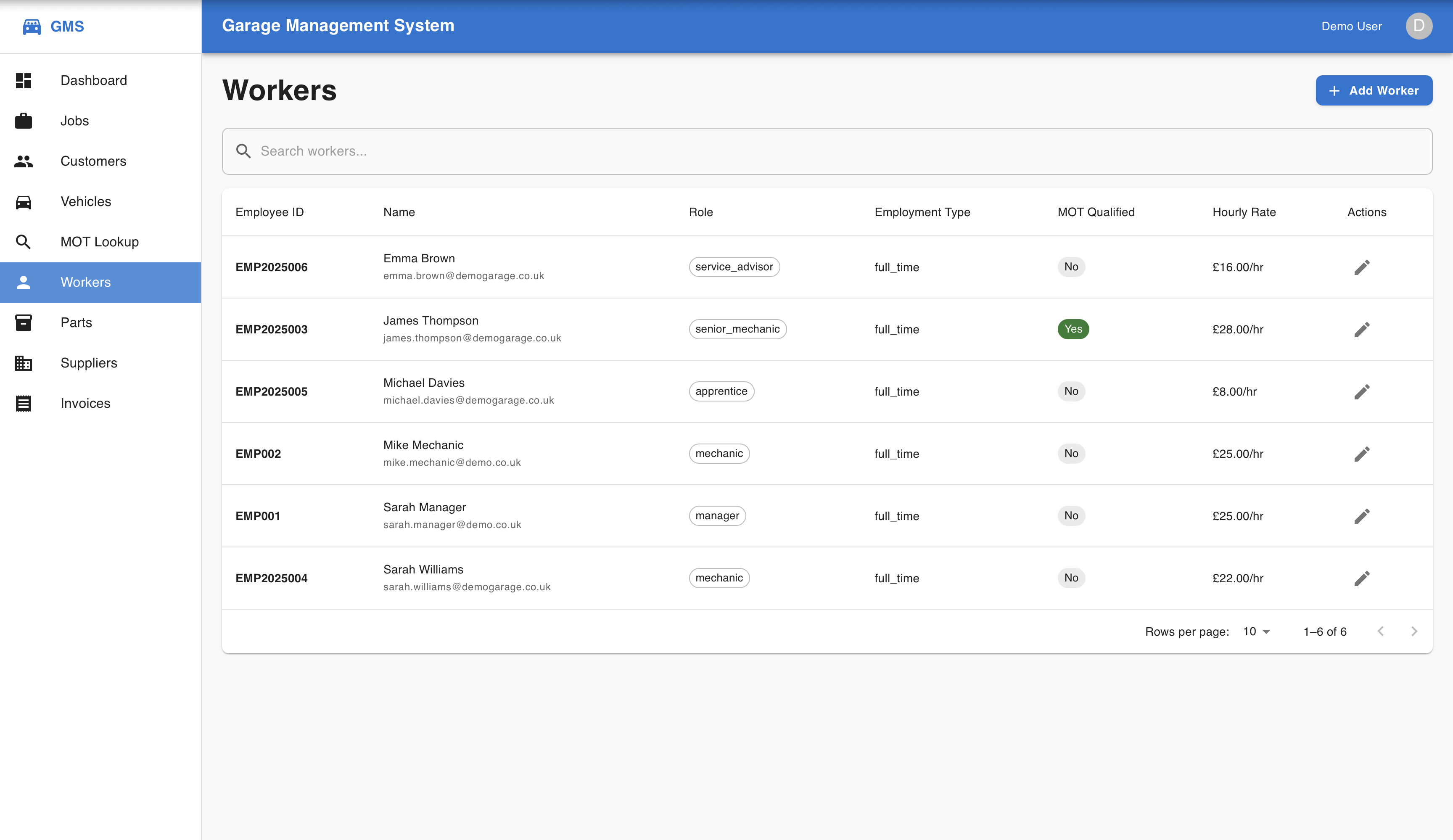Select the Invoices receipt icon
This screenshot has width=1453, height=840.
pyautogui.click(x=24, y=403)
